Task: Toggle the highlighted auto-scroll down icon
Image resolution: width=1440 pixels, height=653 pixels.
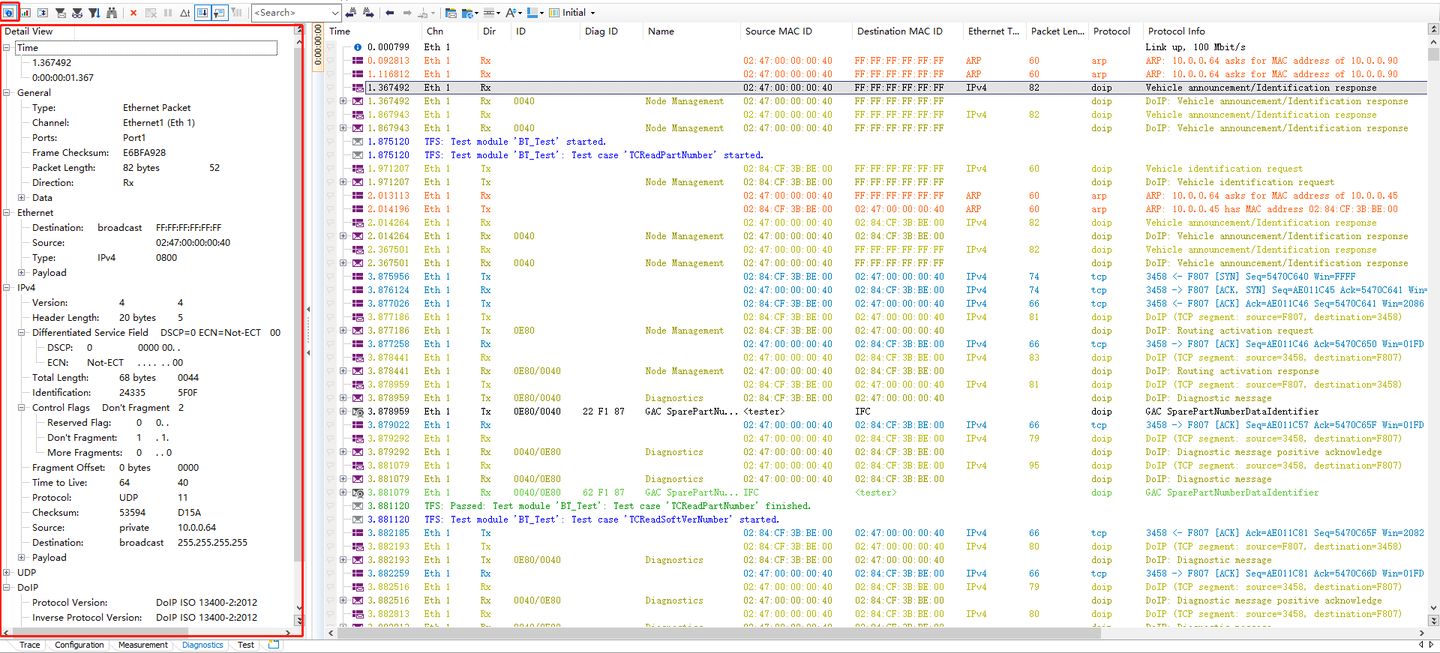Action: coord(202,13)
